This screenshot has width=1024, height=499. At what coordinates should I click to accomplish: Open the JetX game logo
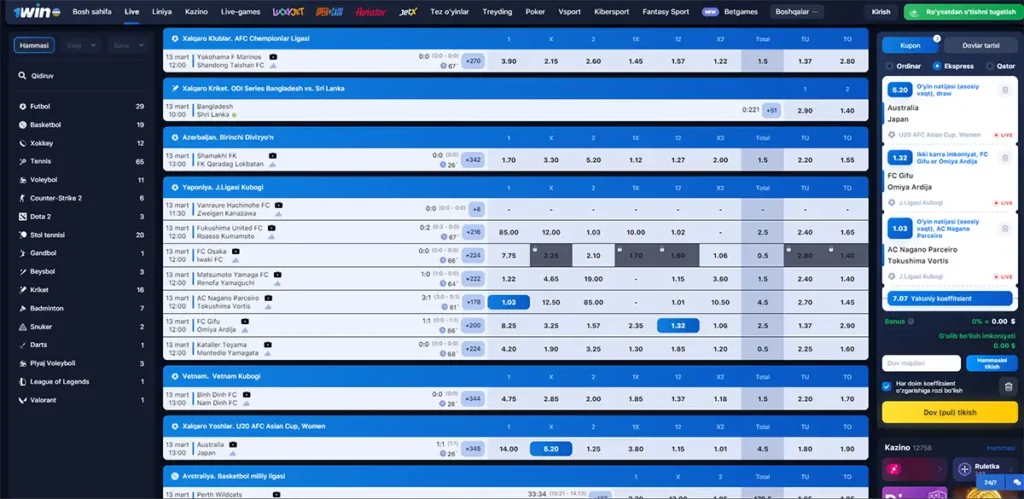408,12
